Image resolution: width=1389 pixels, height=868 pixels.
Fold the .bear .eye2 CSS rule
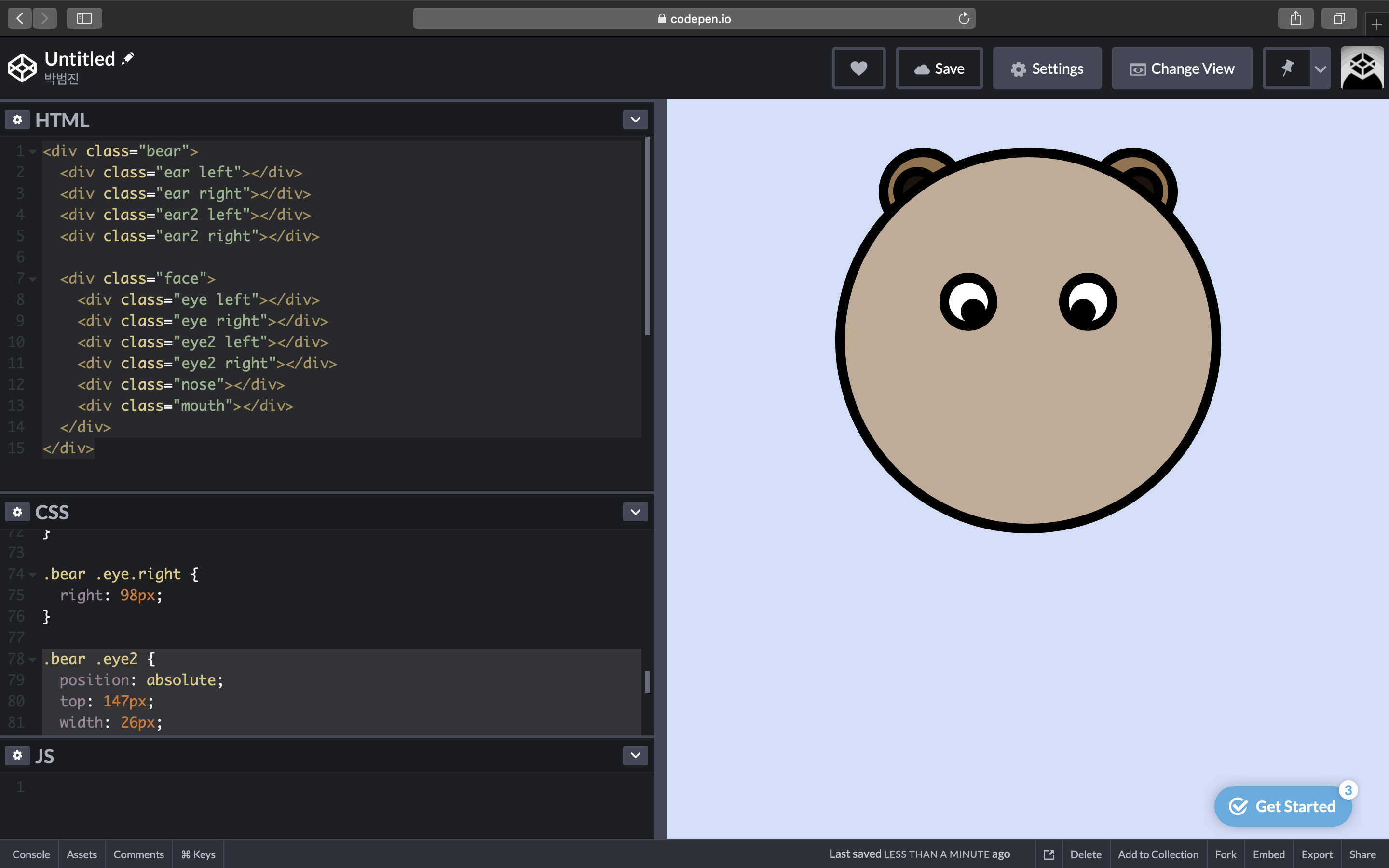(x=33, y=660)
